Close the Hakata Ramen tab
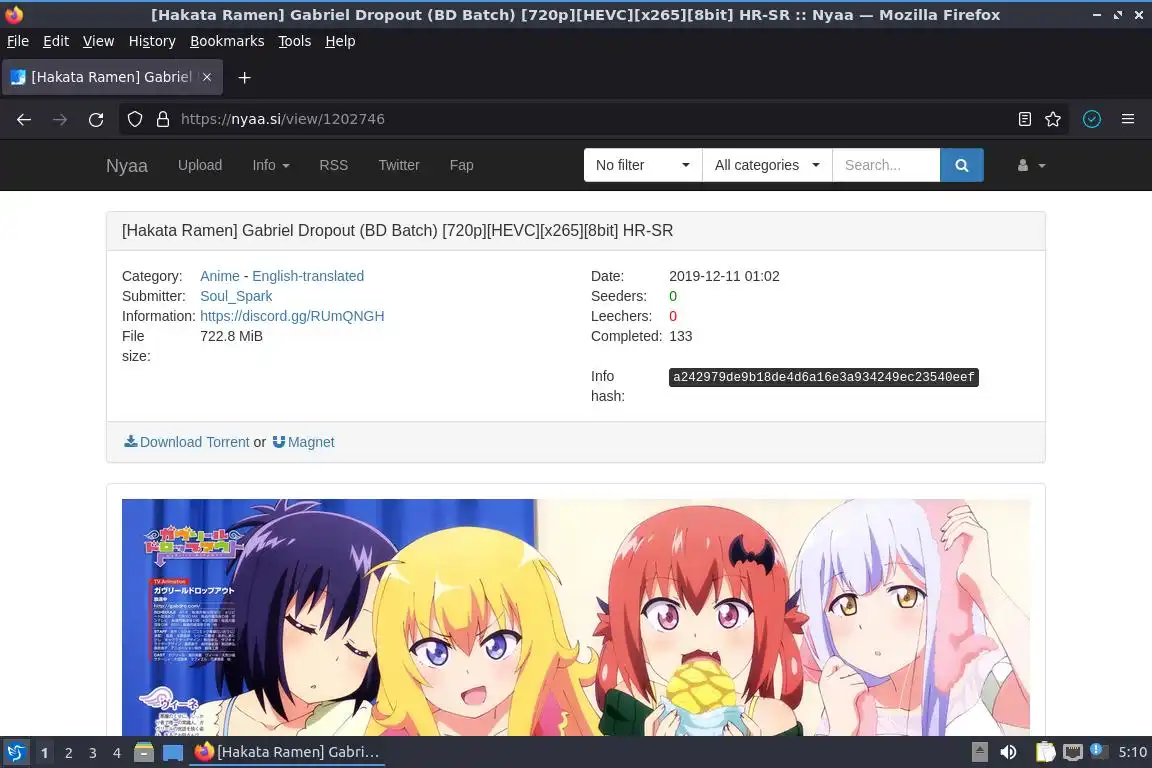This screenshot has width=1152, height=768. click(x=207, y=77)
